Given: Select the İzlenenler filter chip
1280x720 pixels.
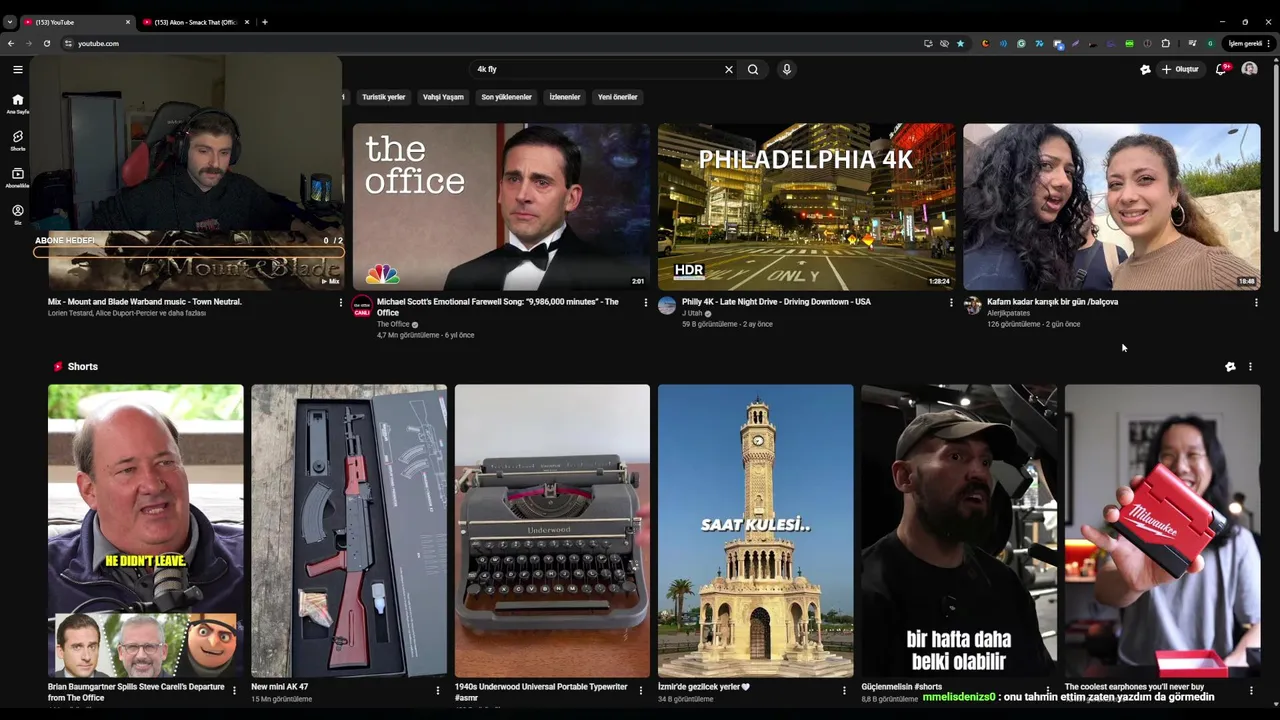Looking at the screenshot, I should tap(565, 97).
